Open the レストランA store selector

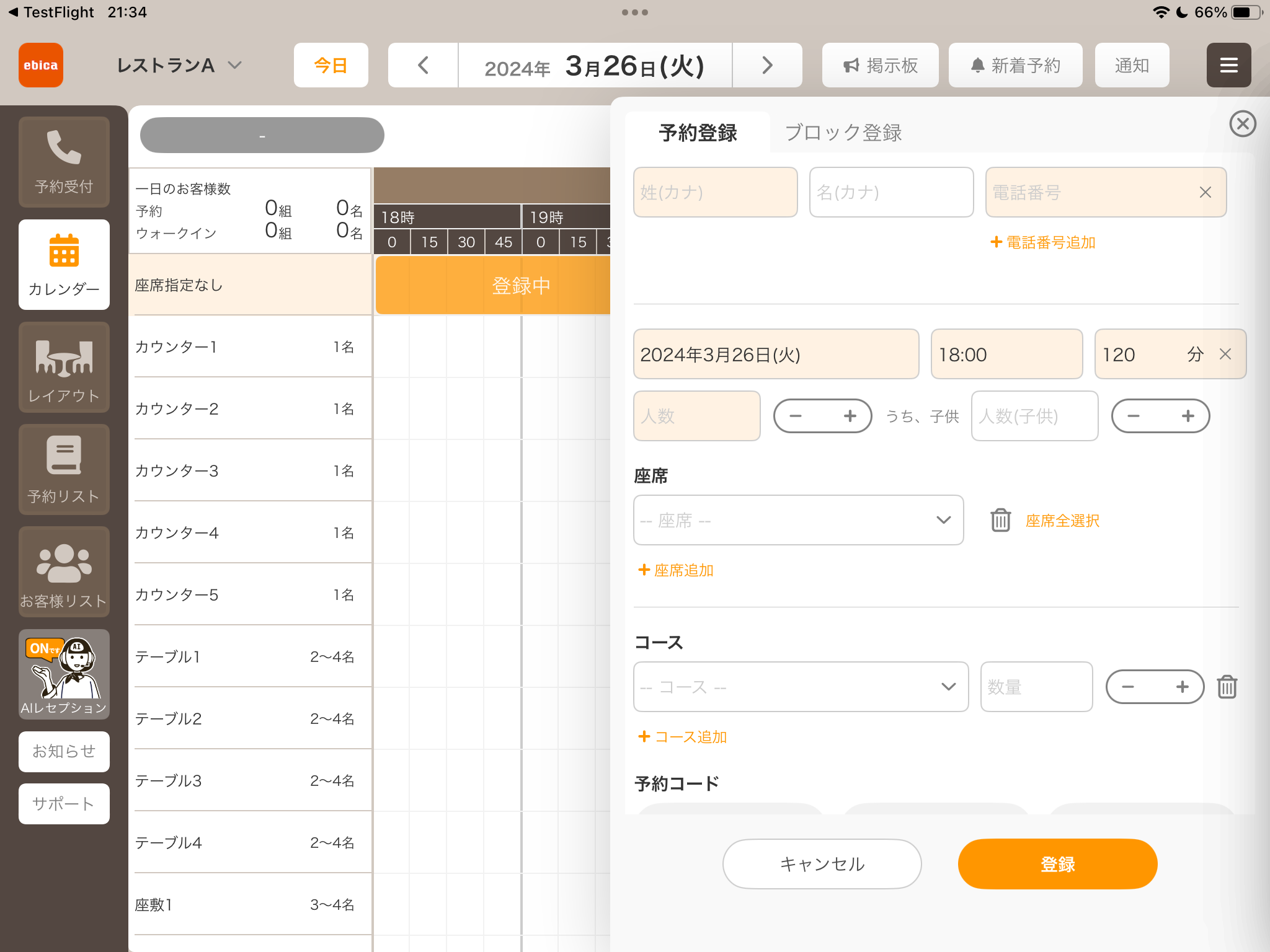(x=179, y=65)
